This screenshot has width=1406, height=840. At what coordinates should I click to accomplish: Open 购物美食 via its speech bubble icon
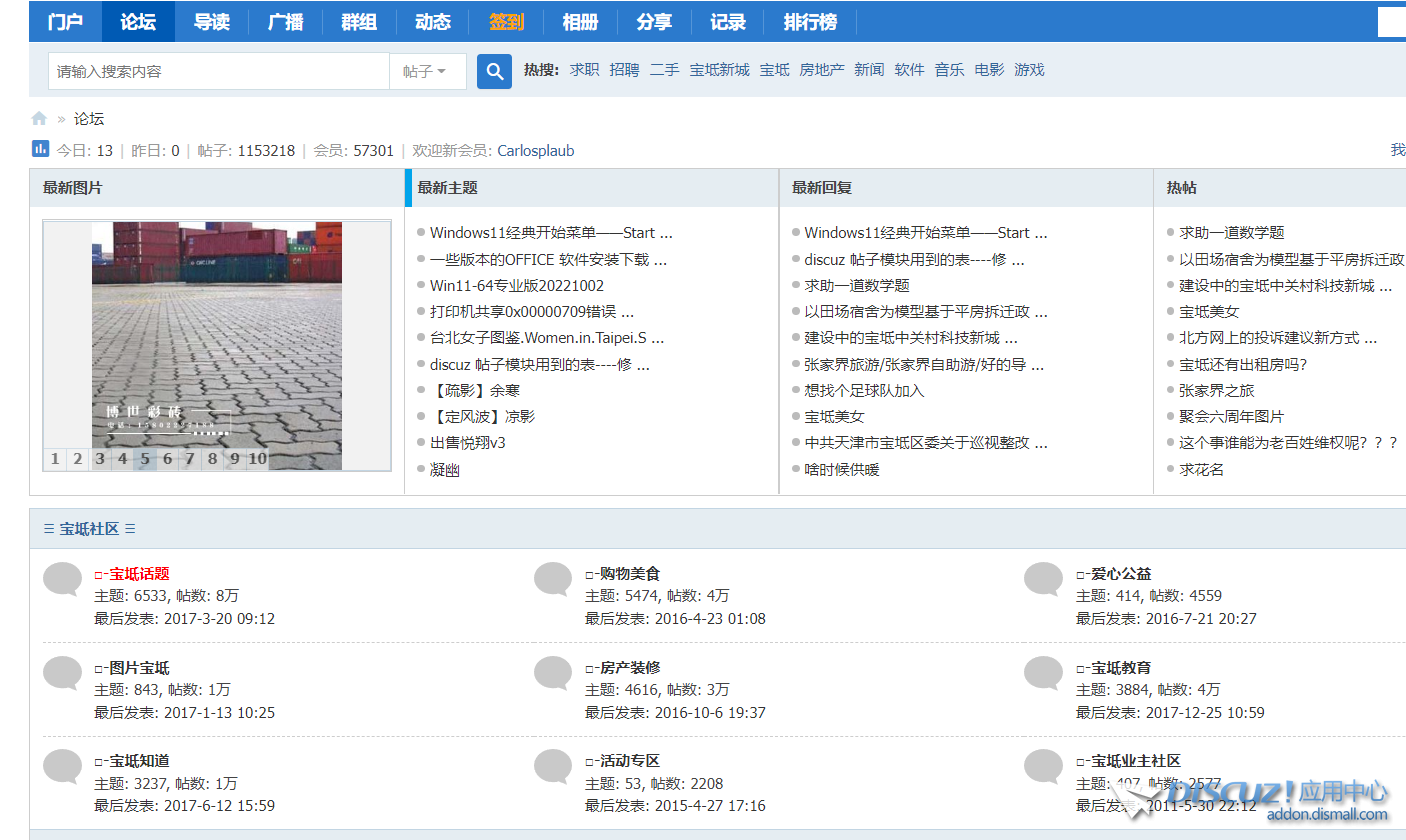tap(553, 579)
